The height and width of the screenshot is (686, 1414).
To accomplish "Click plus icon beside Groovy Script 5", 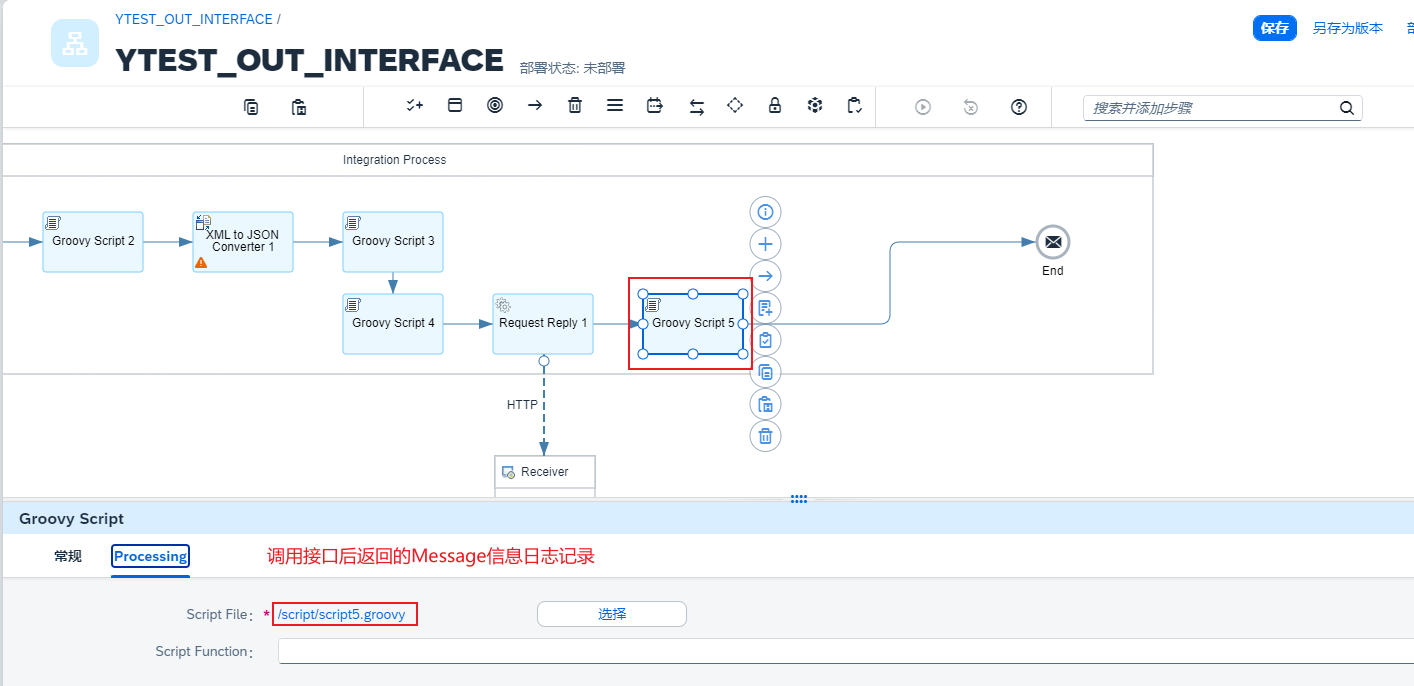I will pos(765,244).
